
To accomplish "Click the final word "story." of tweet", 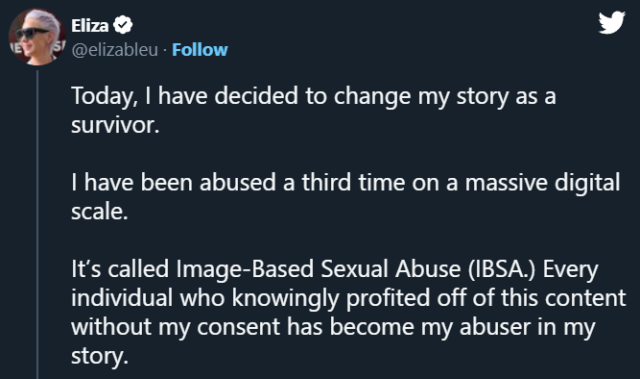I will (100, 356).
